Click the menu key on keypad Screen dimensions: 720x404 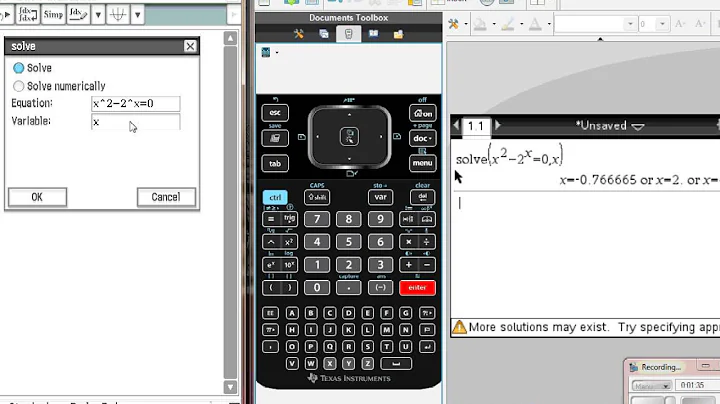pyautogui.click(x=422, y=163)
